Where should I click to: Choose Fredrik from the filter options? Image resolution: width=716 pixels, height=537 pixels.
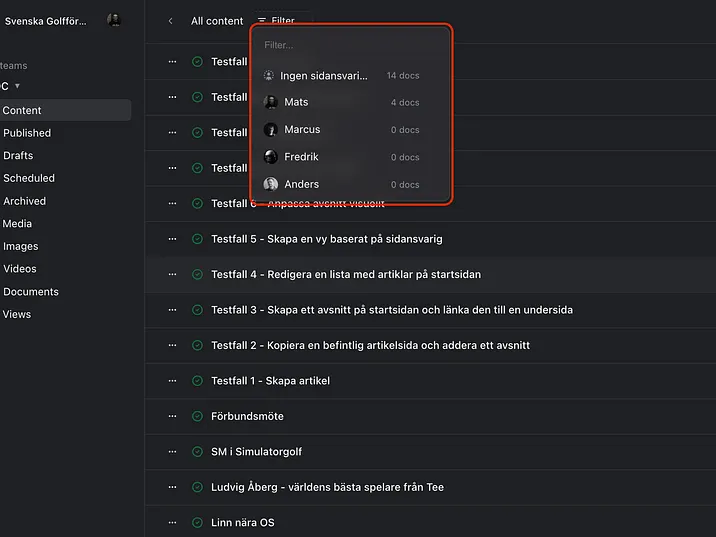(301, 157)
